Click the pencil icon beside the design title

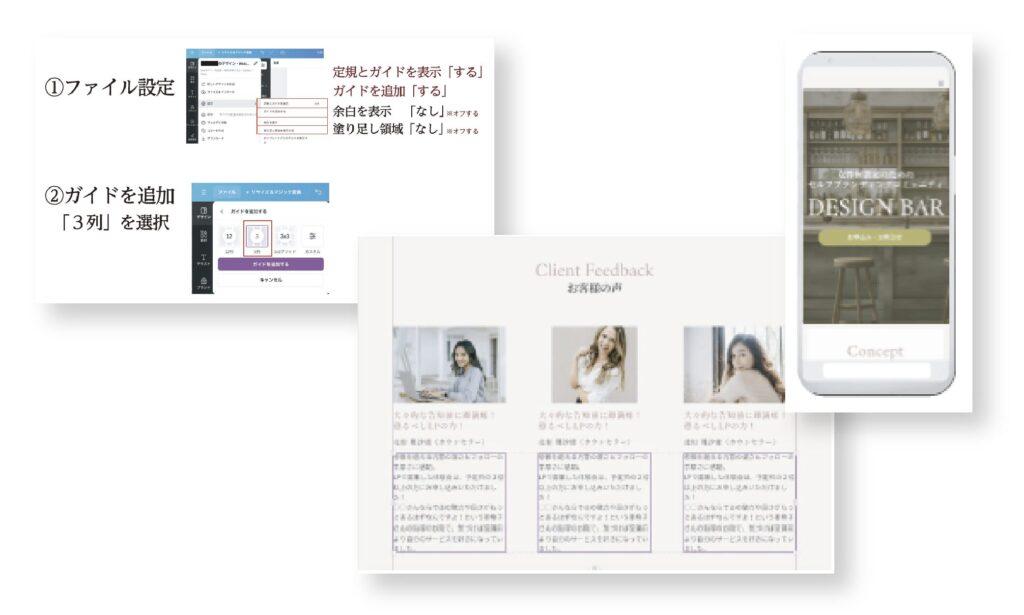tap(257, 64)
